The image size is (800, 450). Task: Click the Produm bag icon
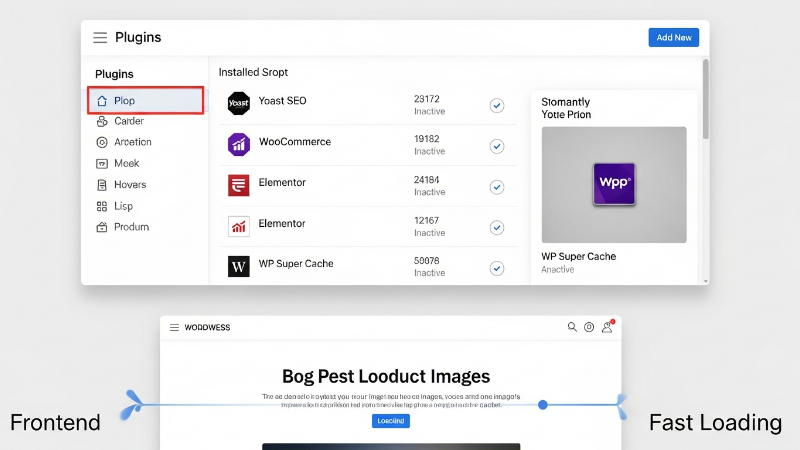102,227
